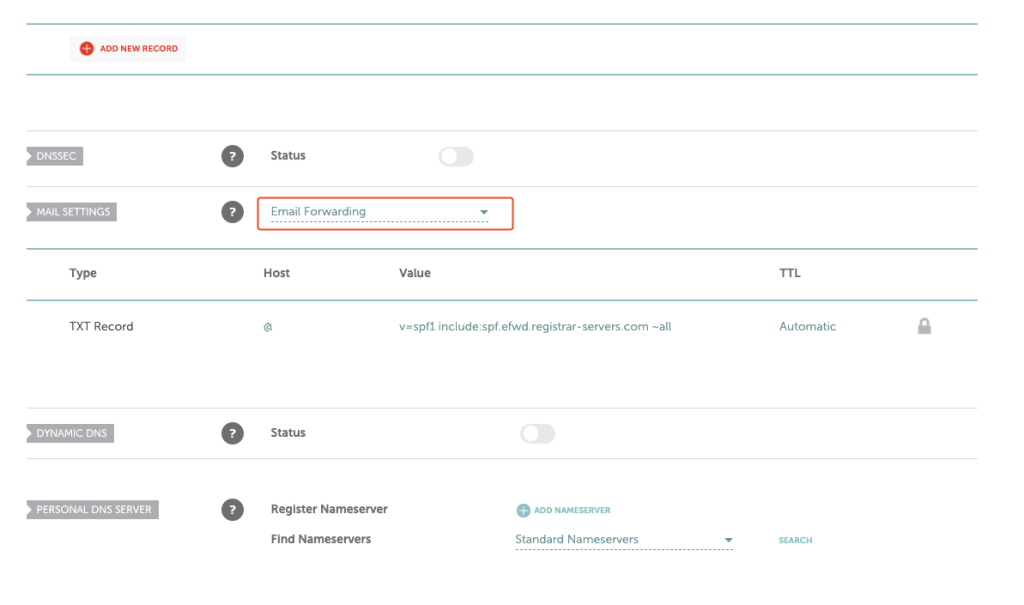Enable the DNSSEC status toggle

tap(456, 156)
